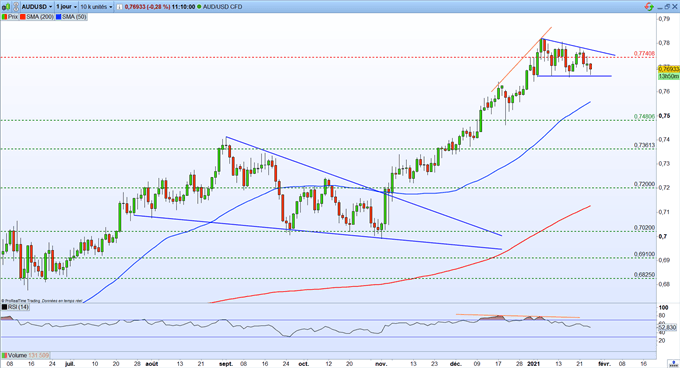Viewport: 680px width, 368px height.
Task: Click the chain link icon in the toolbar
Action: [16, 7]
